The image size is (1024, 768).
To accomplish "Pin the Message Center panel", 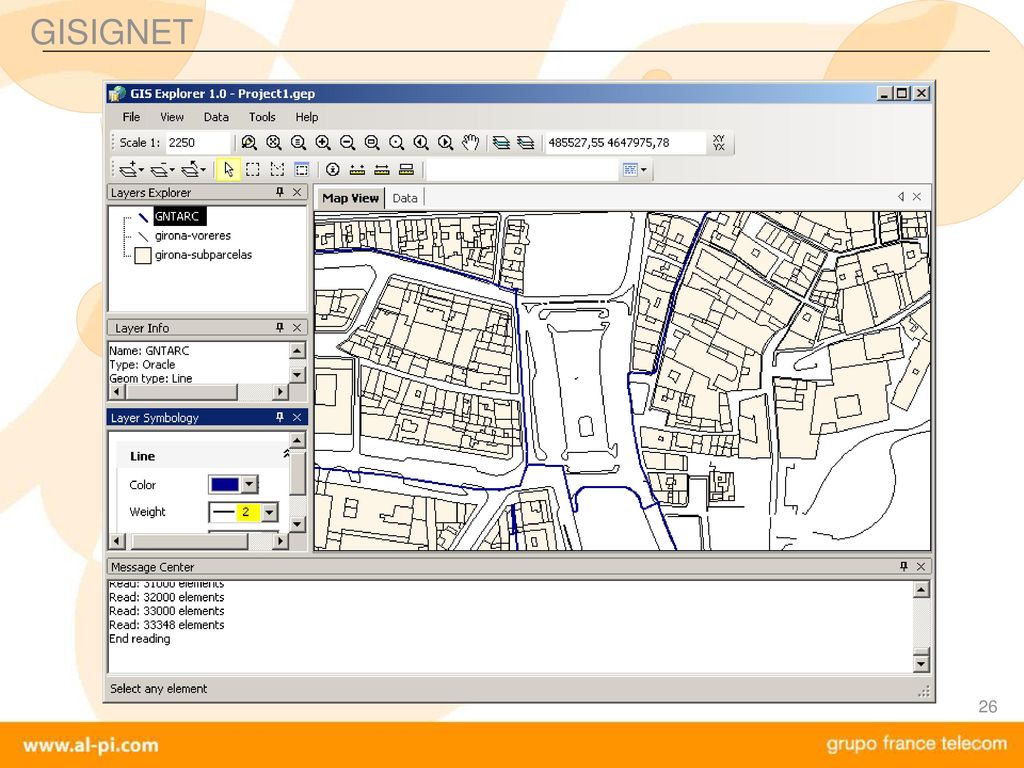I will (903, 566).
